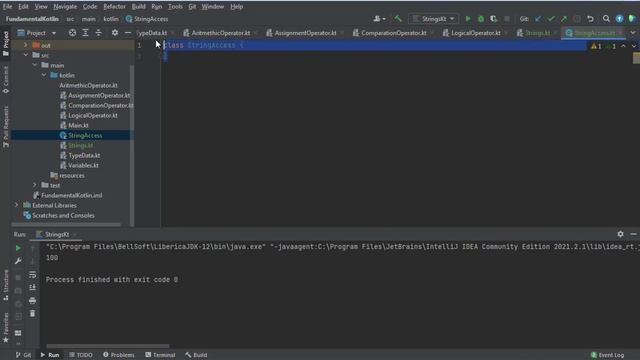Screen dimensions: 640x360
Task: Open the StringsKt run configuration dropdown
Action: [x=433, y=19]
